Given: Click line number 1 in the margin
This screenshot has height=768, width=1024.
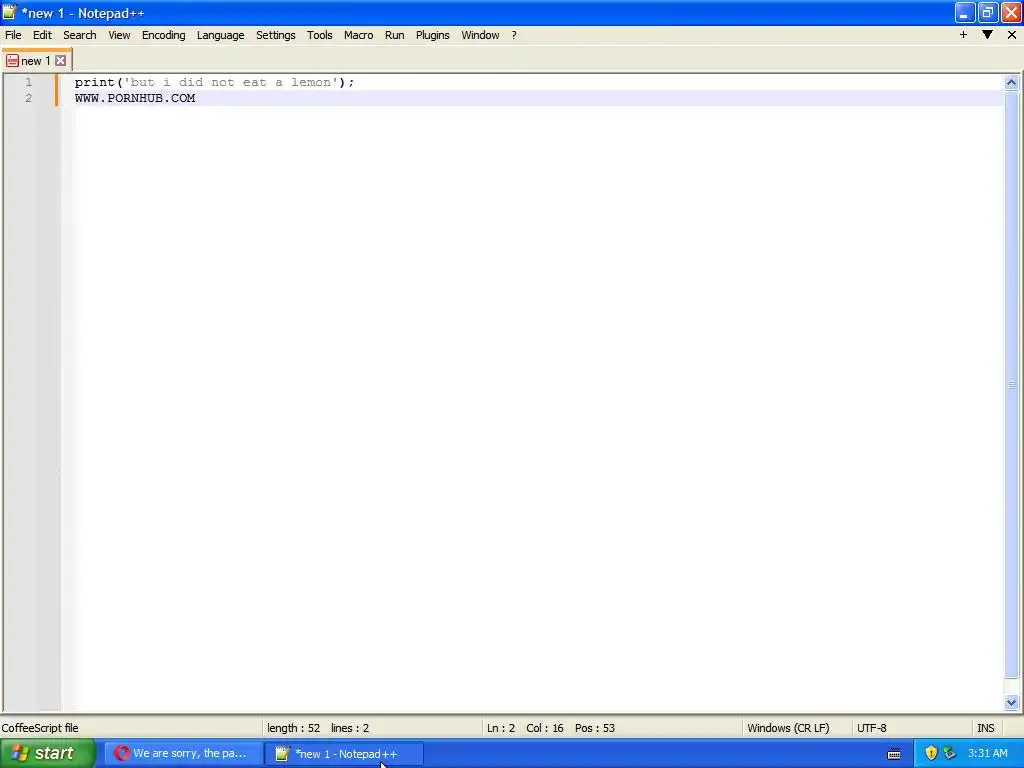Looking at the screenshot, I should point(28,82).
